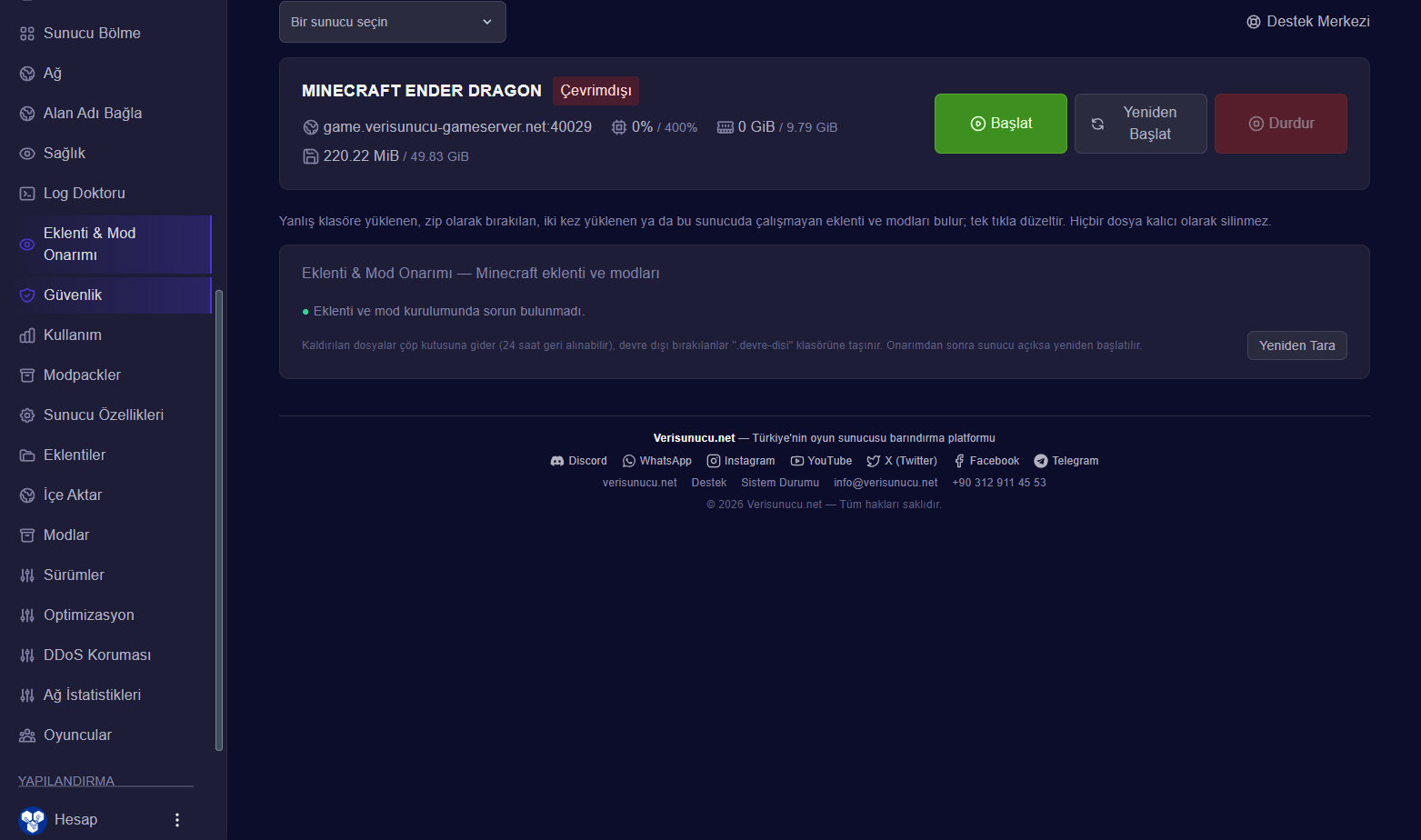Click the YouTube icon in footer
The height and width of the screenshot is (840, 1421).
(797, 461)
